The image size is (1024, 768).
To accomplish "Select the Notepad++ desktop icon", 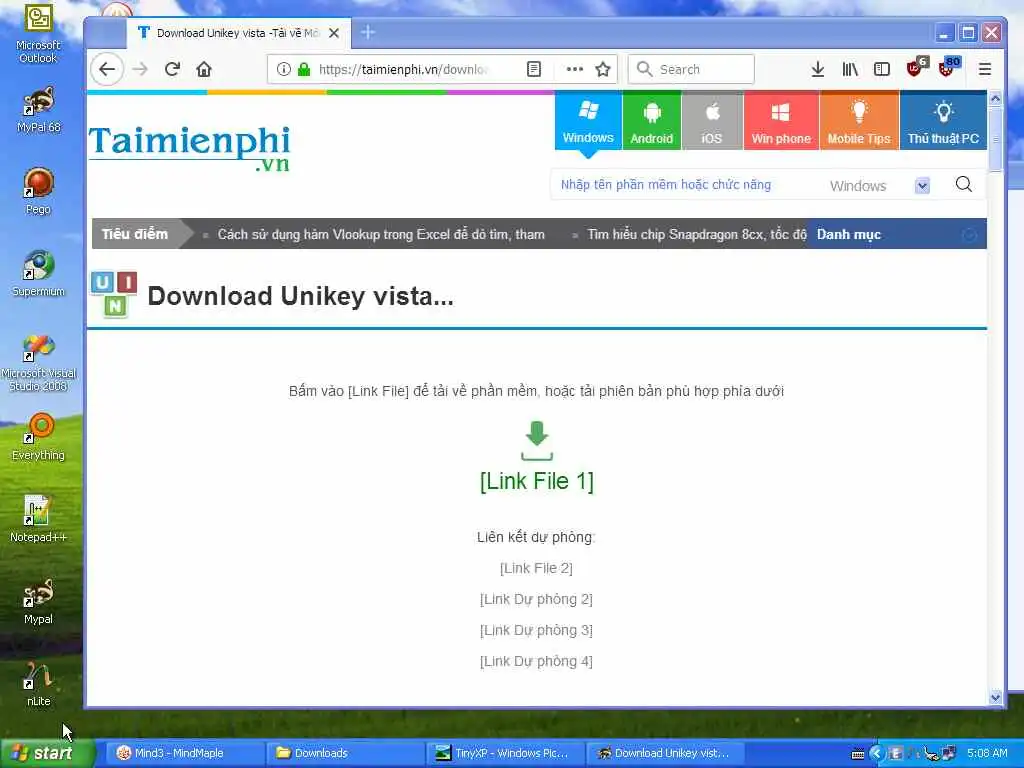I will [39, 519].
